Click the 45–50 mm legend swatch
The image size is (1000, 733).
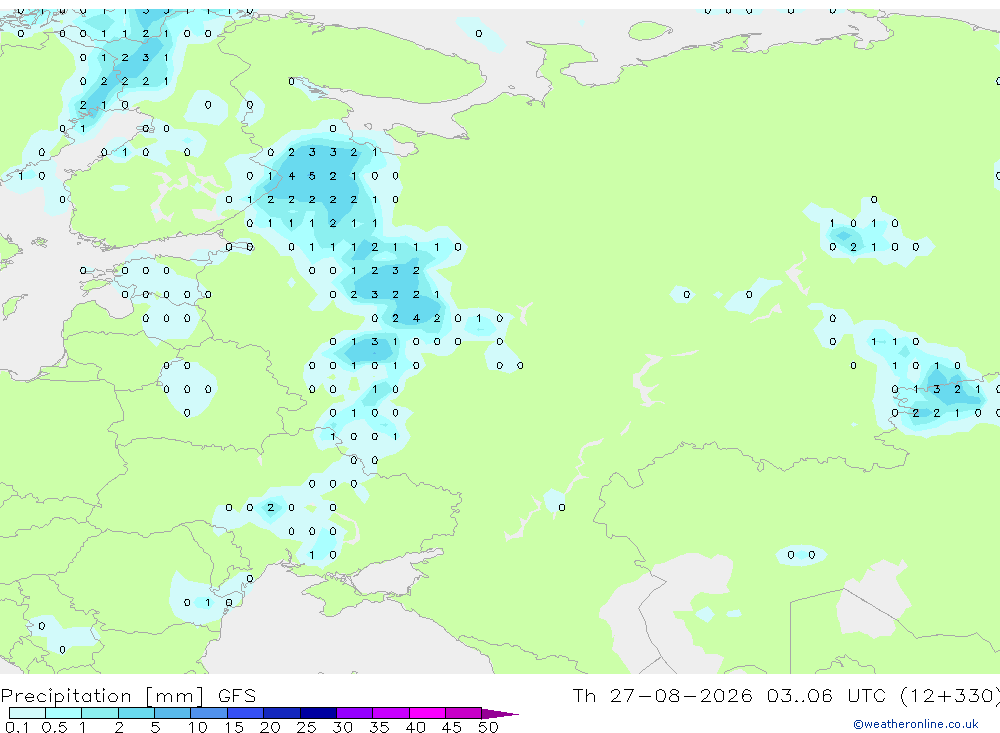point(463,713)
